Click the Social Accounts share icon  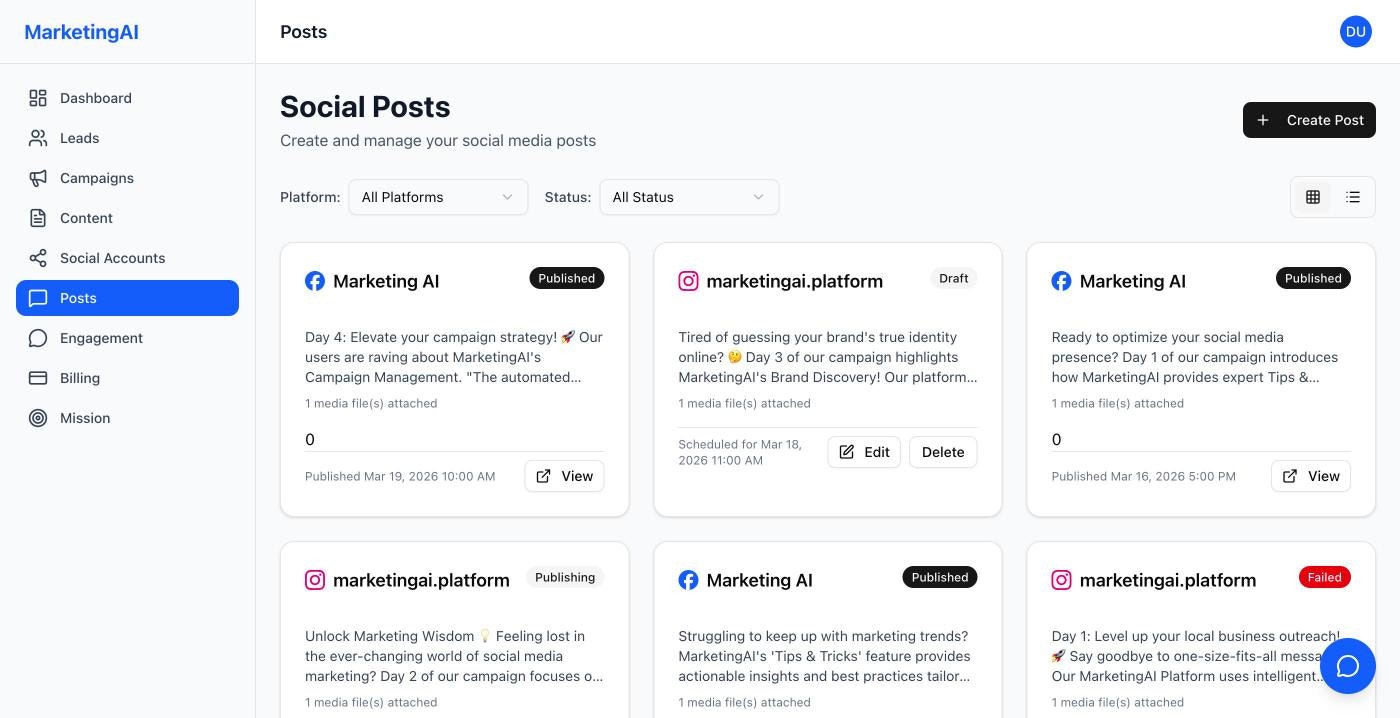(x=38, y=258)
